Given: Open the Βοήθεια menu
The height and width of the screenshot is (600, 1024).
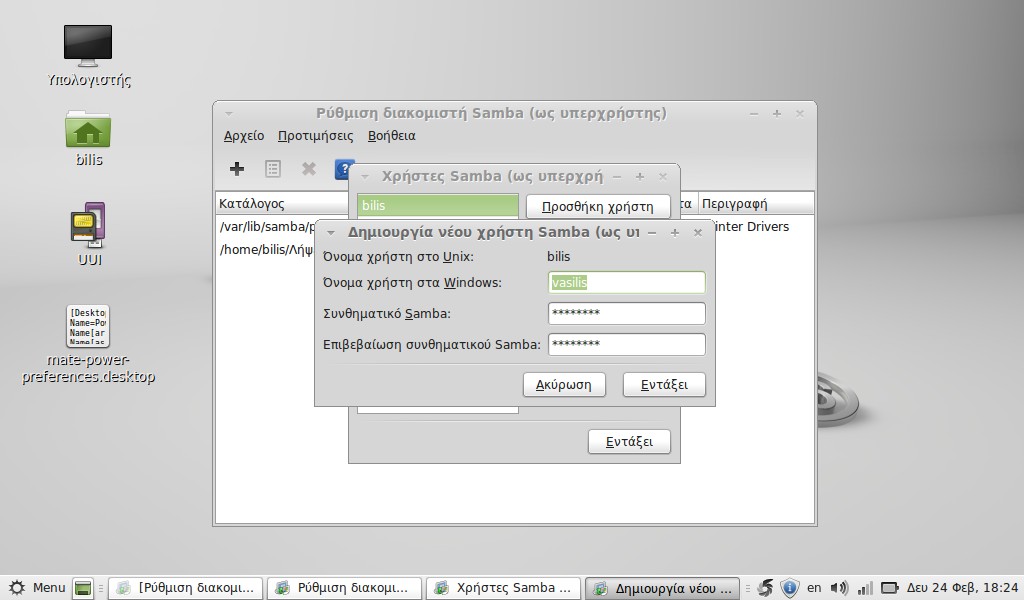Looking at the screenshot, I should (x=392, y=136).
